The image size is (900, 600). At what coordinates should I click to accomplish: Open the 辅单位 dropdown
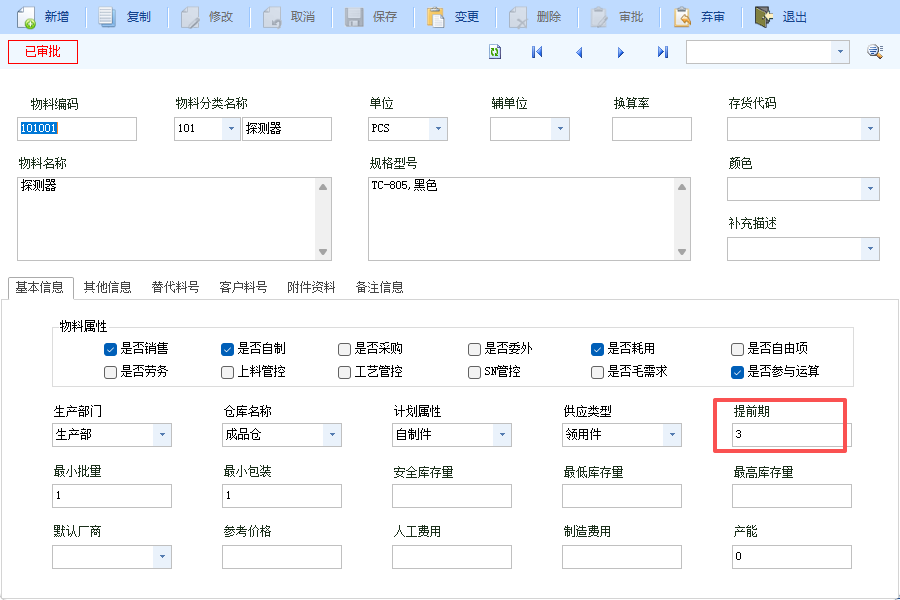[560, 129]
